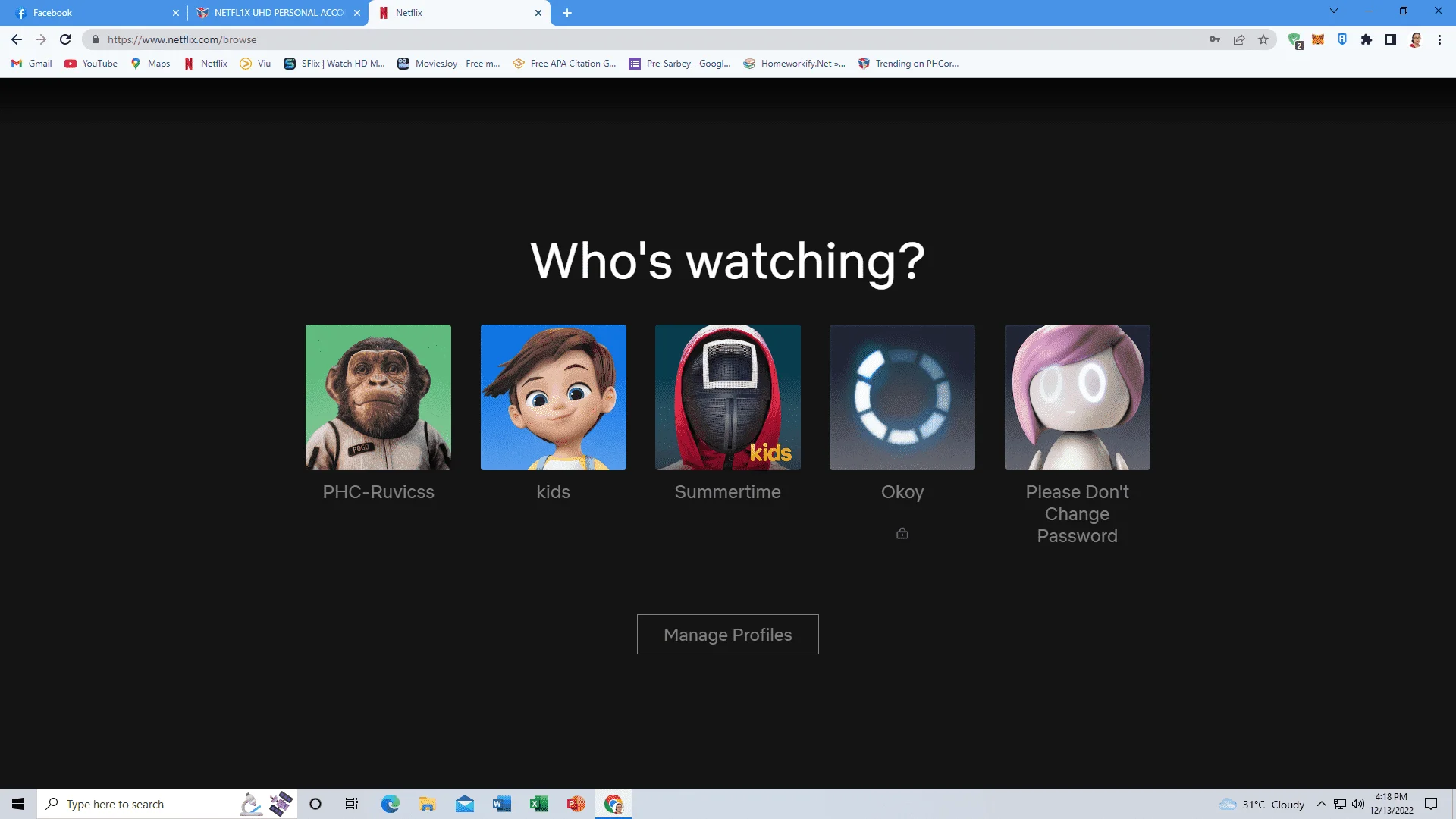Screen dimensions: 1456x819
Task: Open the volume control
Action: point(1358,804)
